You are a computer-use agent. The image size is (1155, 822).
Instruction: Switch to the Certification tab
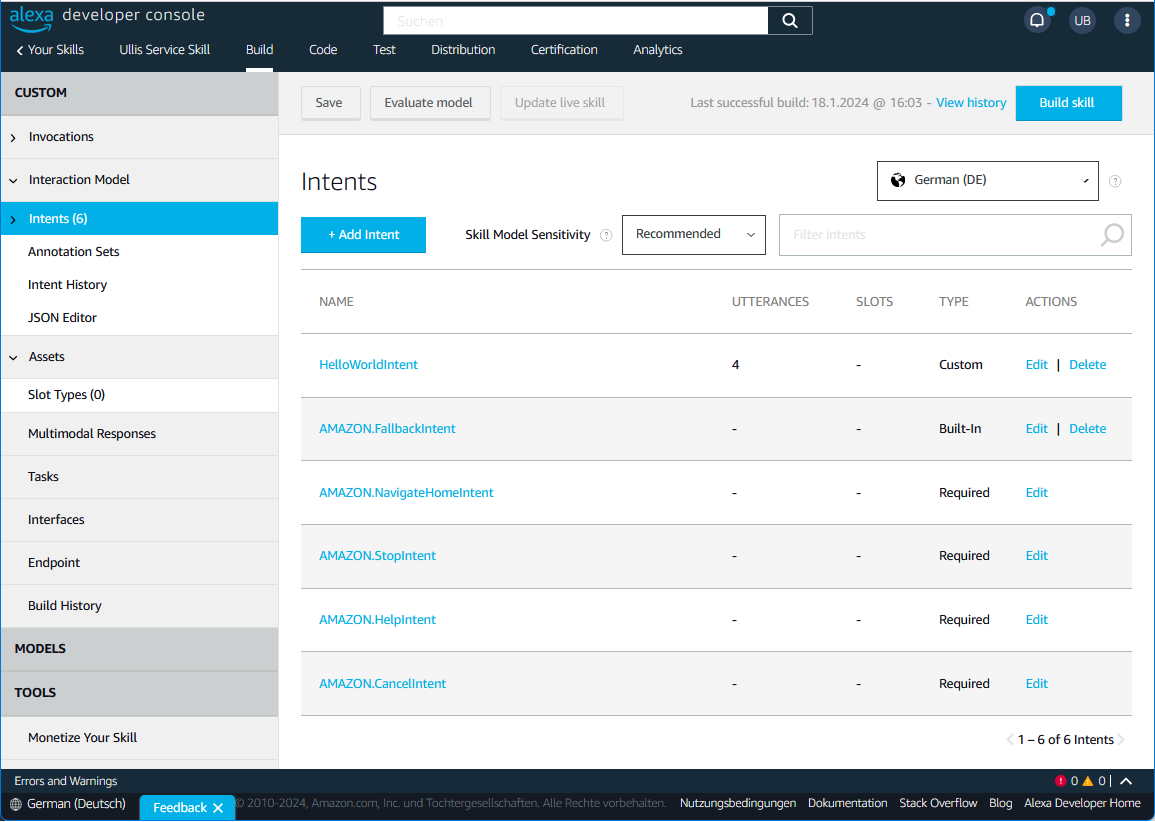point(564,49)
